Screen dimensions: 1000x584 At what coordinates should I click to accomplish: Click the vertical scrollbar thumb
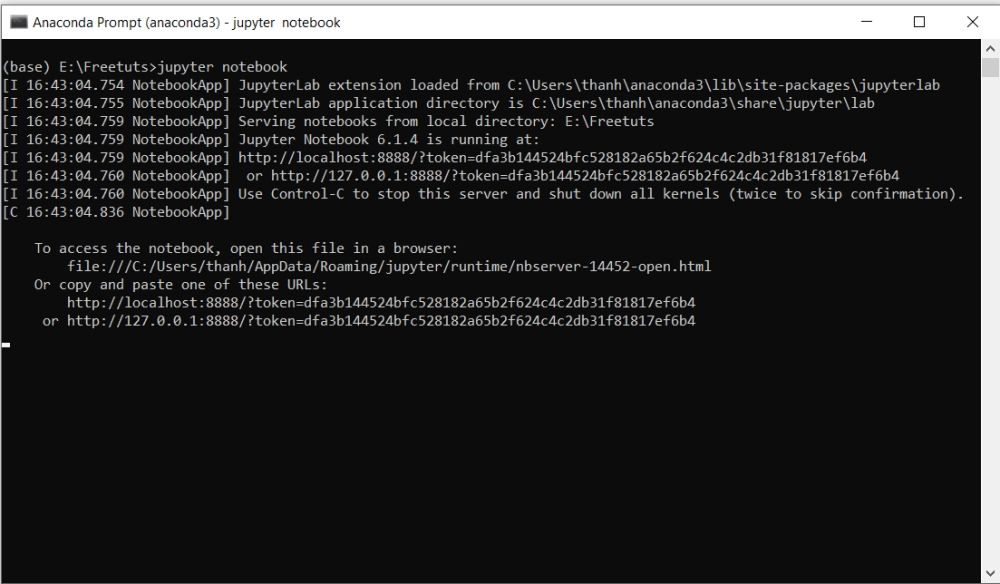coord(990,68)
